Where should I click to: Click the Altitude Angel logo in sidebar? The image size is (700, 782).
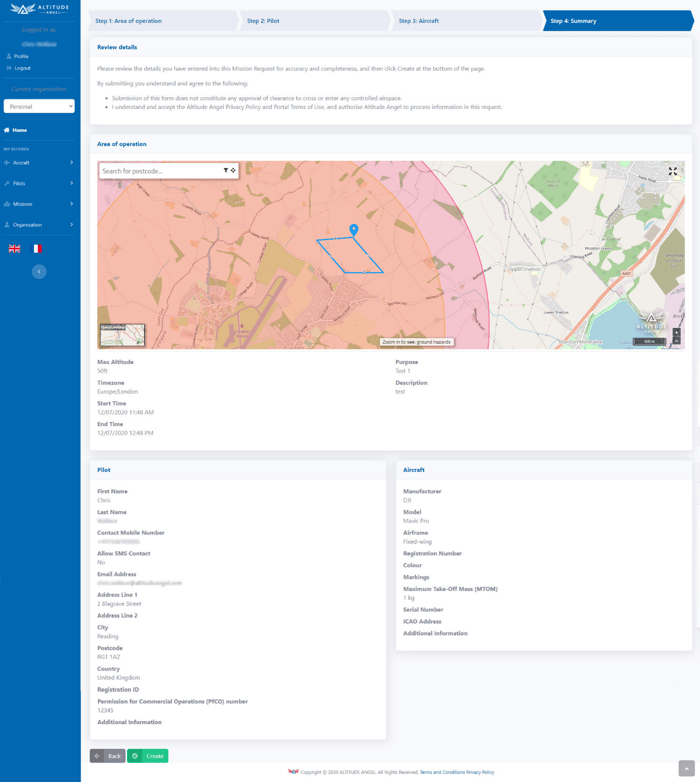[39, 9]
